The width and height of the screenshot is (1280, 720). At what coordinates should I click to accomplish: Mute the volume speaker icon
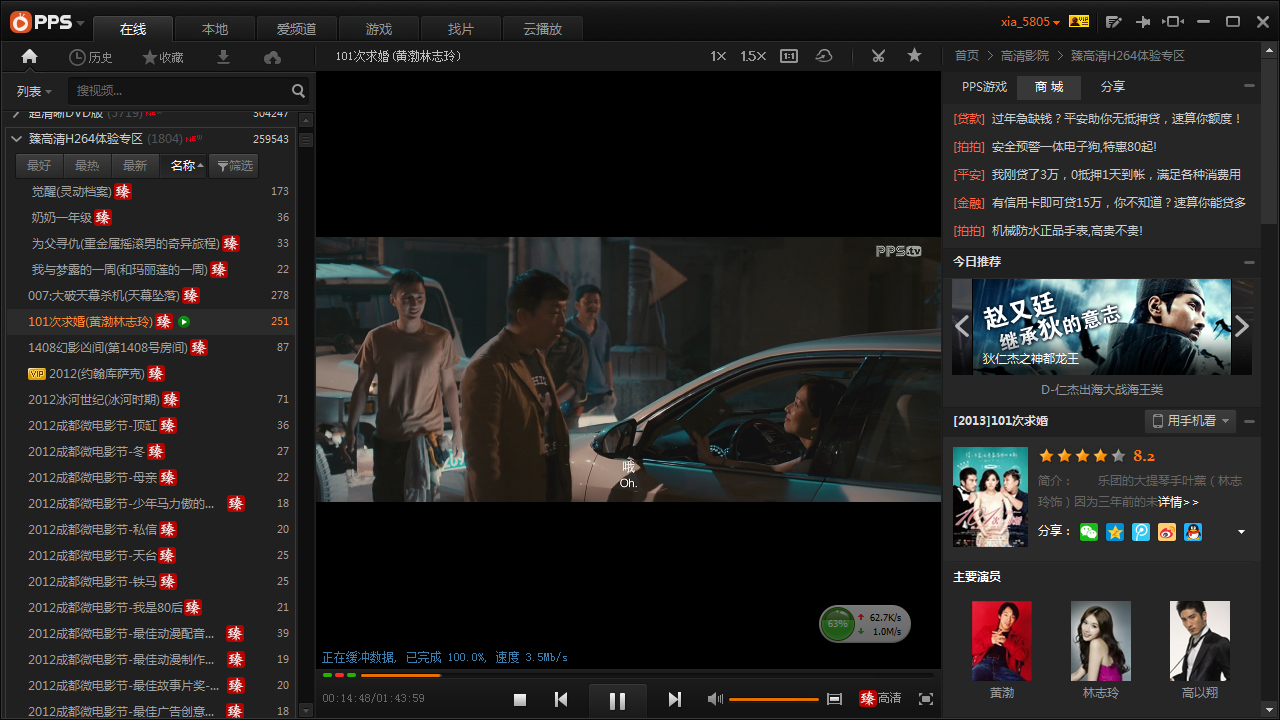click(715, 699)
